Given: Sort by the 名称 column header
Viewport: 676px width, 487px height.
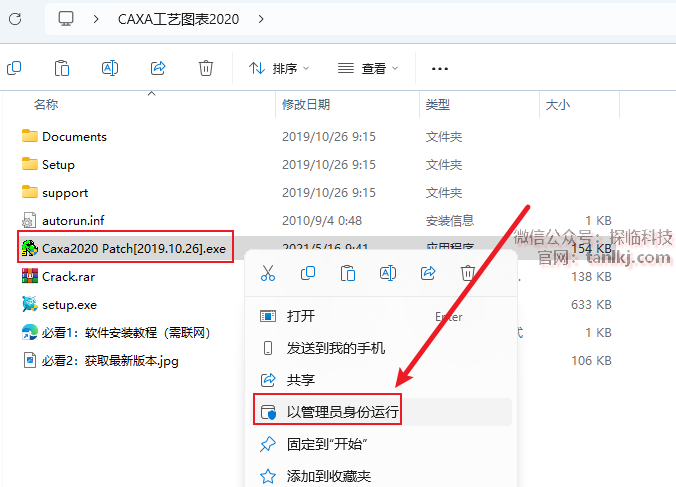Looking at the screenshot, I should [46, 104].
